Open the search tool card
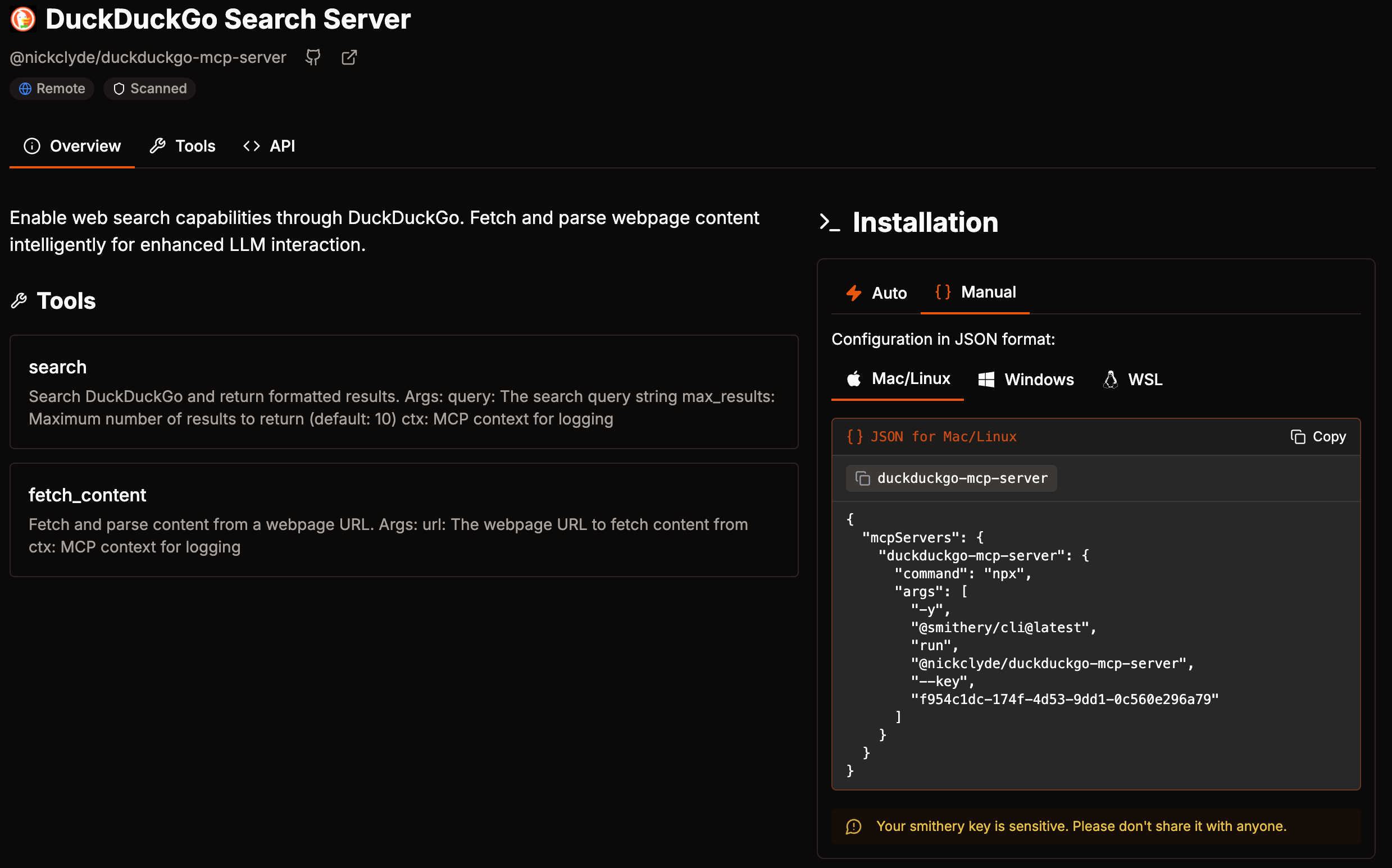Screen dimensions: 1392x868 coord(404,392)
